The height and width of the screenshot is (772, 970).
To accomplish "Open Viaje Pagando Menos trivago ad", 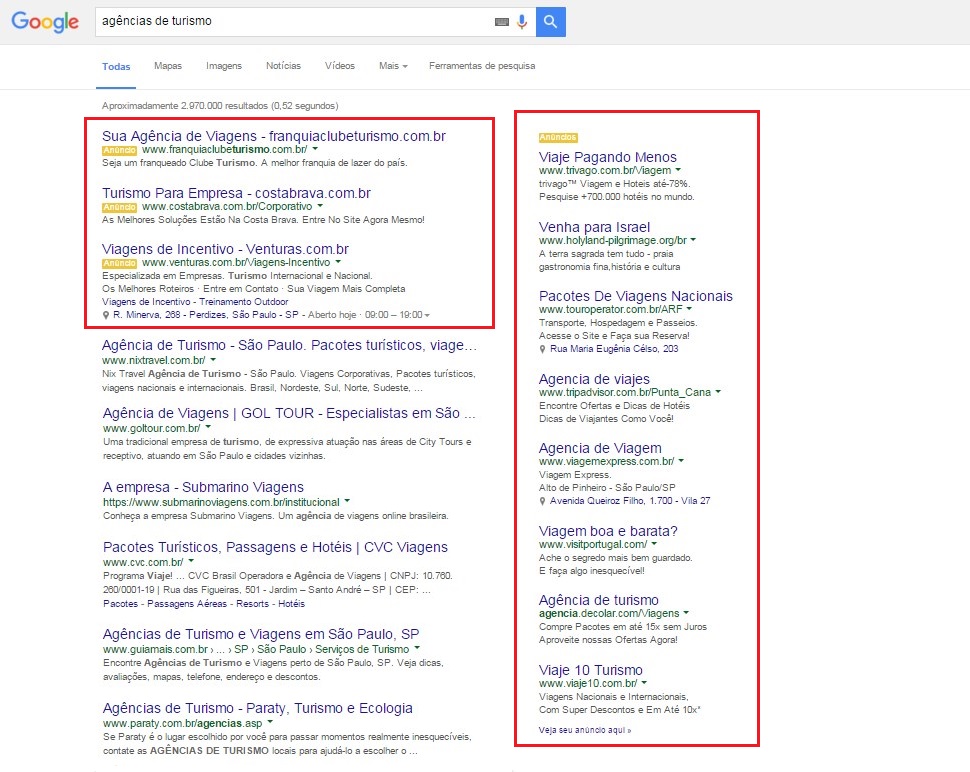I will tap(607, 157).
